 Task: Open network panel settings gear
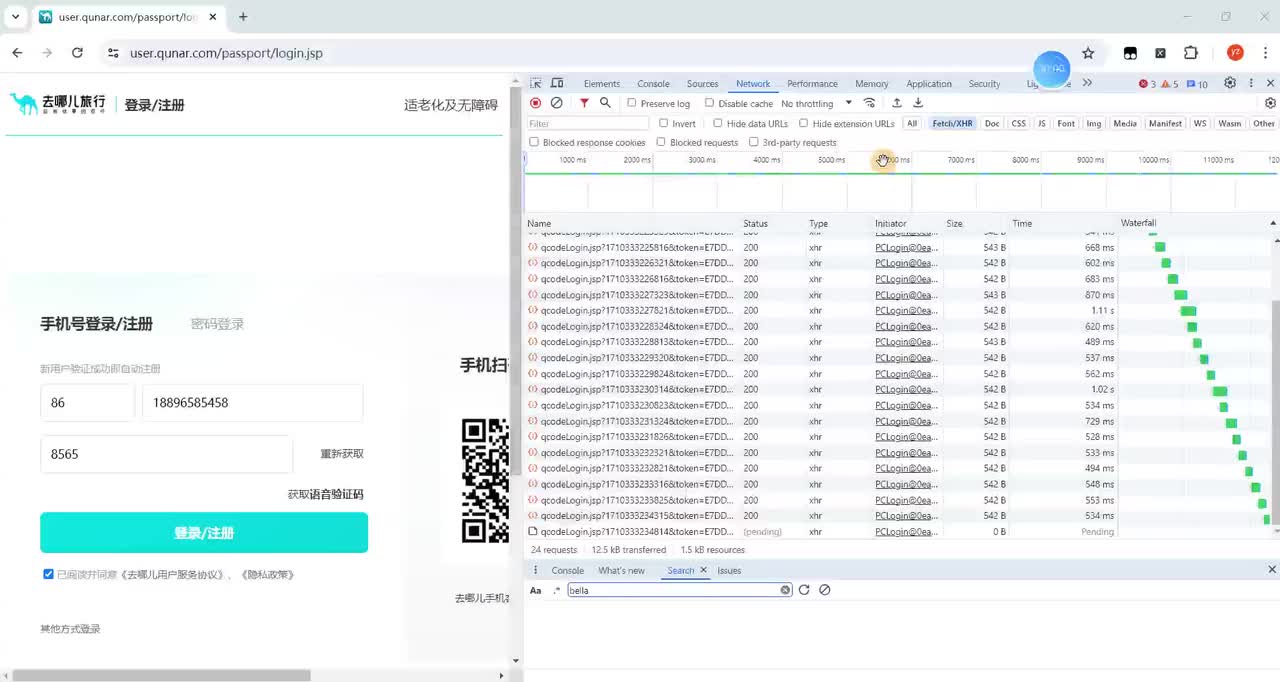[1270, 103]
